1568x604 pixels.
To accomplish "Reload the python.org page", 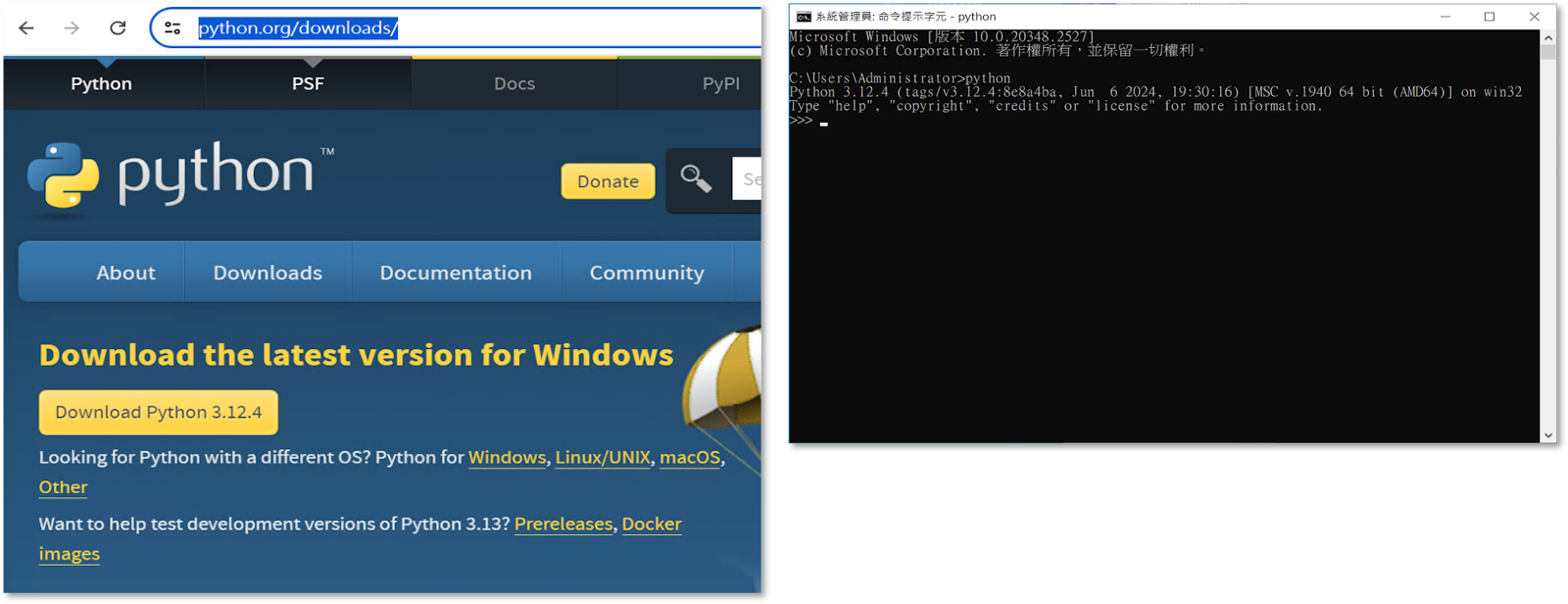I will point(118,27).
